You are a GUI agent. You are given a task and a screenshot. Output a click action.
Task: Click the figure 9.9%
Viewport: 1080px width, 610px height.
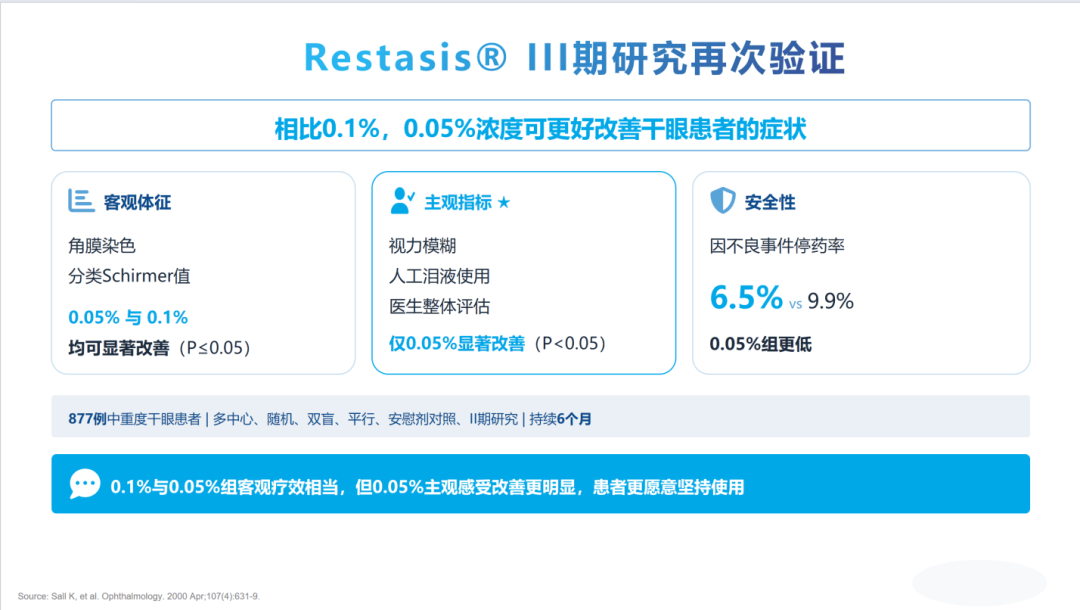click(831, 301)
